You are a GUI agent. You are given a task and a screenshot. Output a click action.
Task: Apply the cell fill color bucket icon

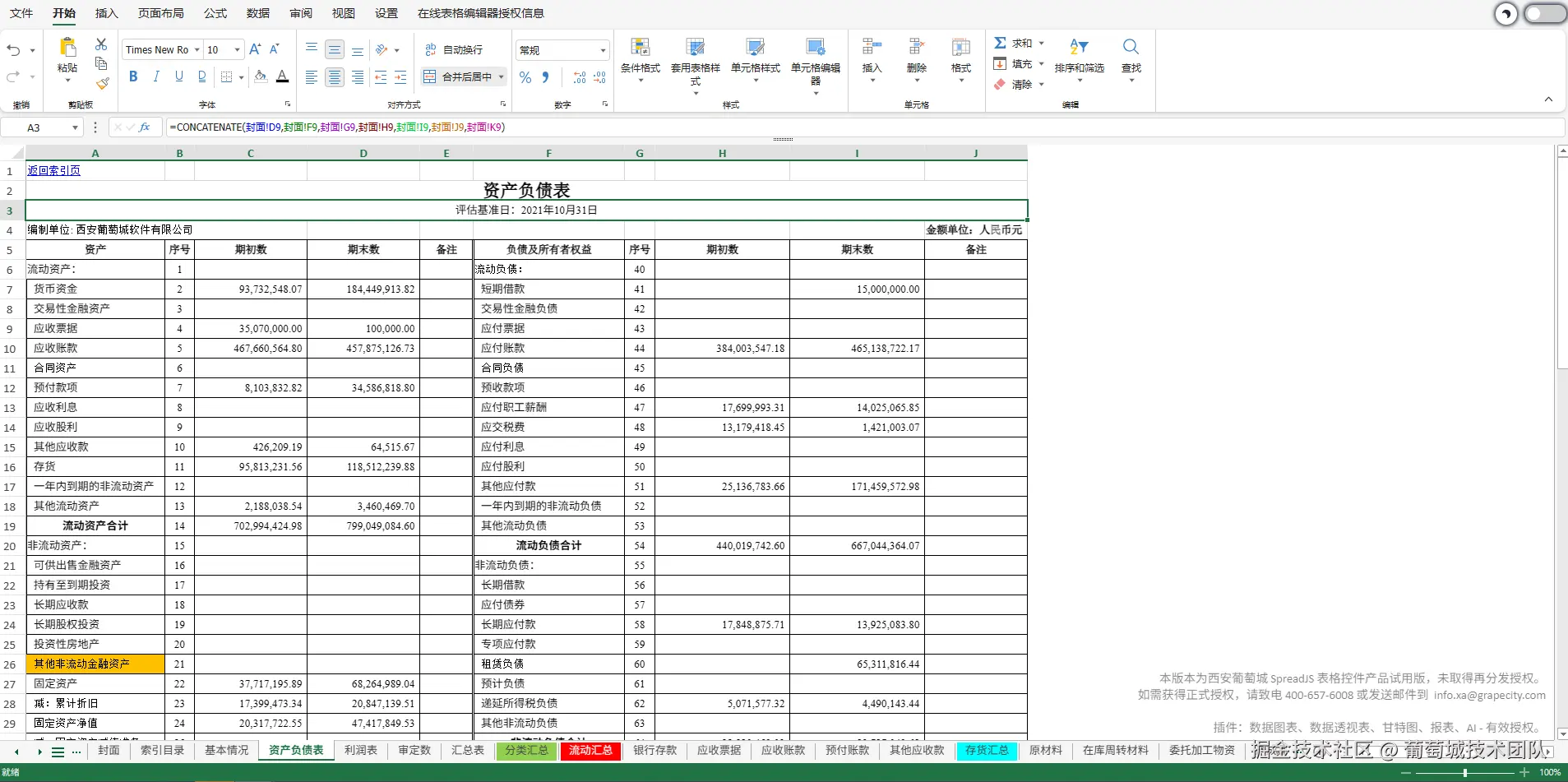(261, 76)
